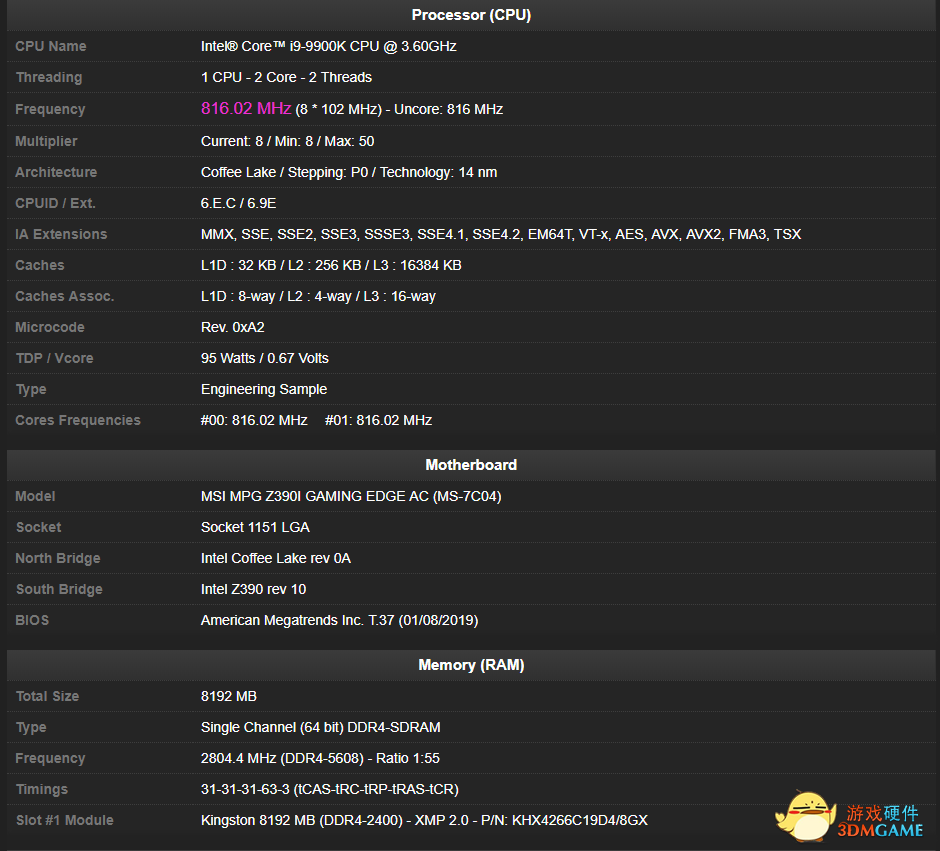940x851 pixels.
Task: Click '2804.4 MHz (DDR4-5608) - Ratio 1:55'
Action: pos(320,759)
